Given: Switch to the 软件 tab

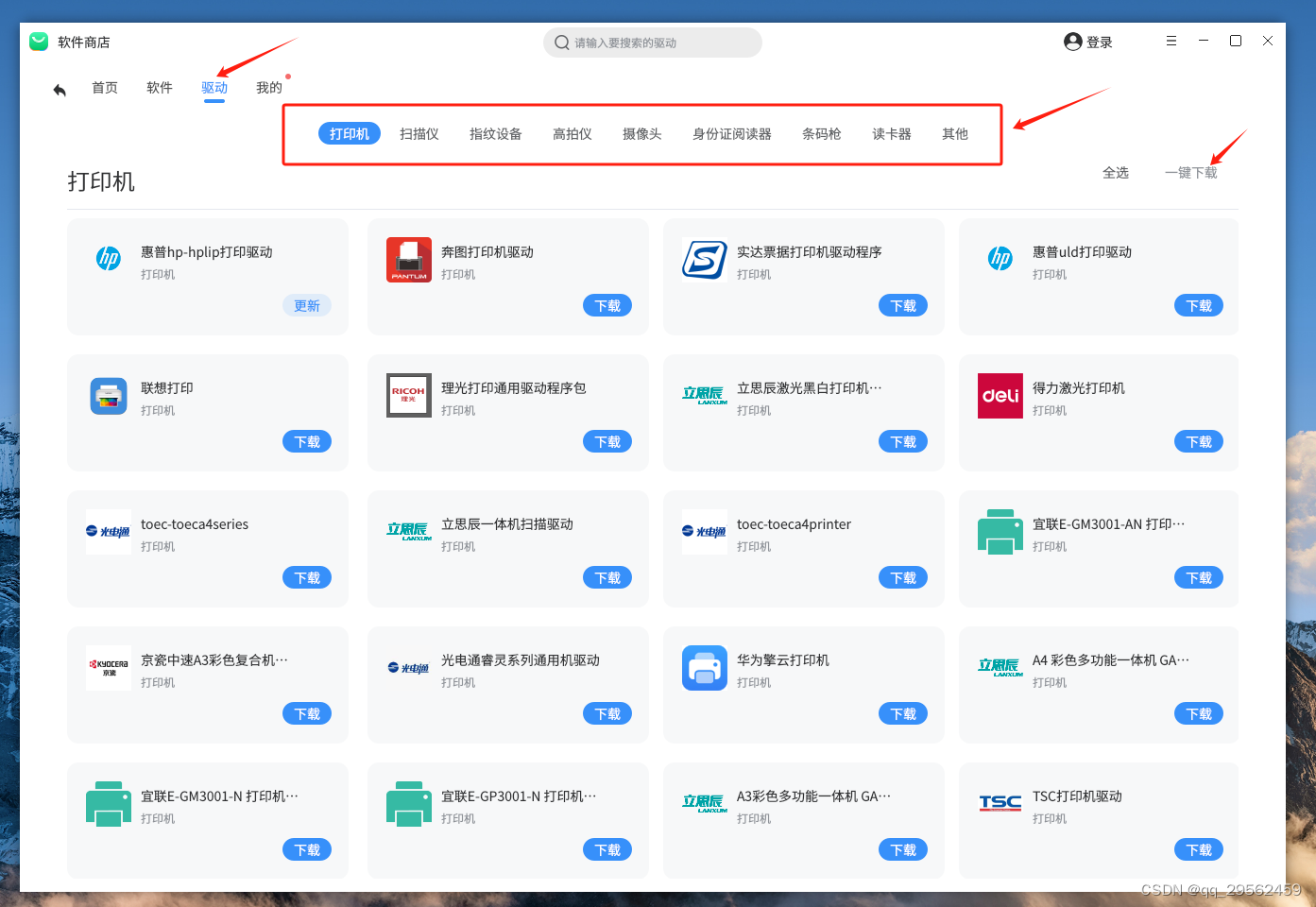Looking at the screenshot, I should tap(160, 88).
